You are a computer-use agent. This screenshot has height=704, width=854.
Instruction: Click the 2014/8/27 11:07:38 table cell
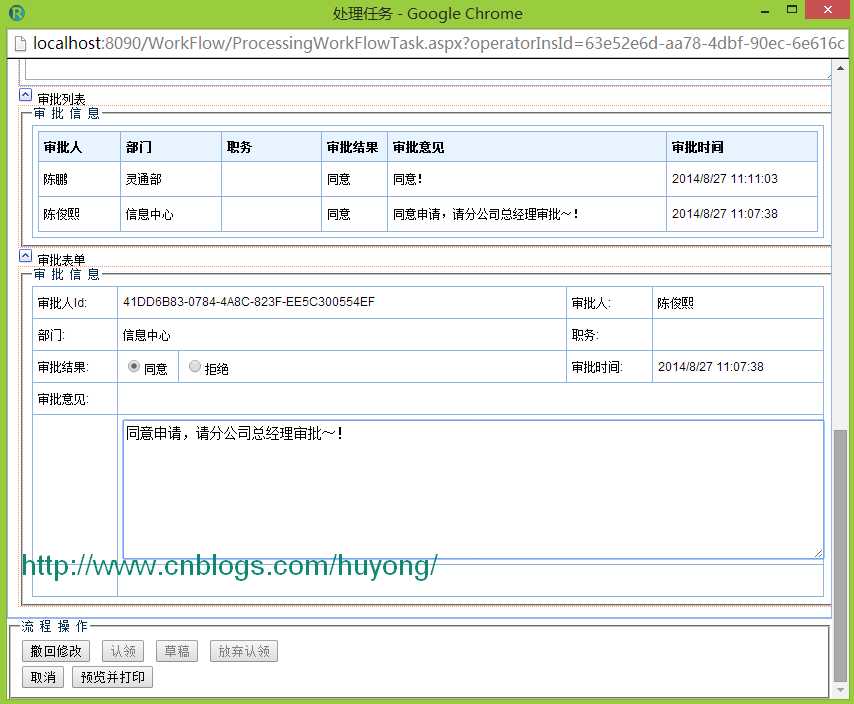[742, 214]
